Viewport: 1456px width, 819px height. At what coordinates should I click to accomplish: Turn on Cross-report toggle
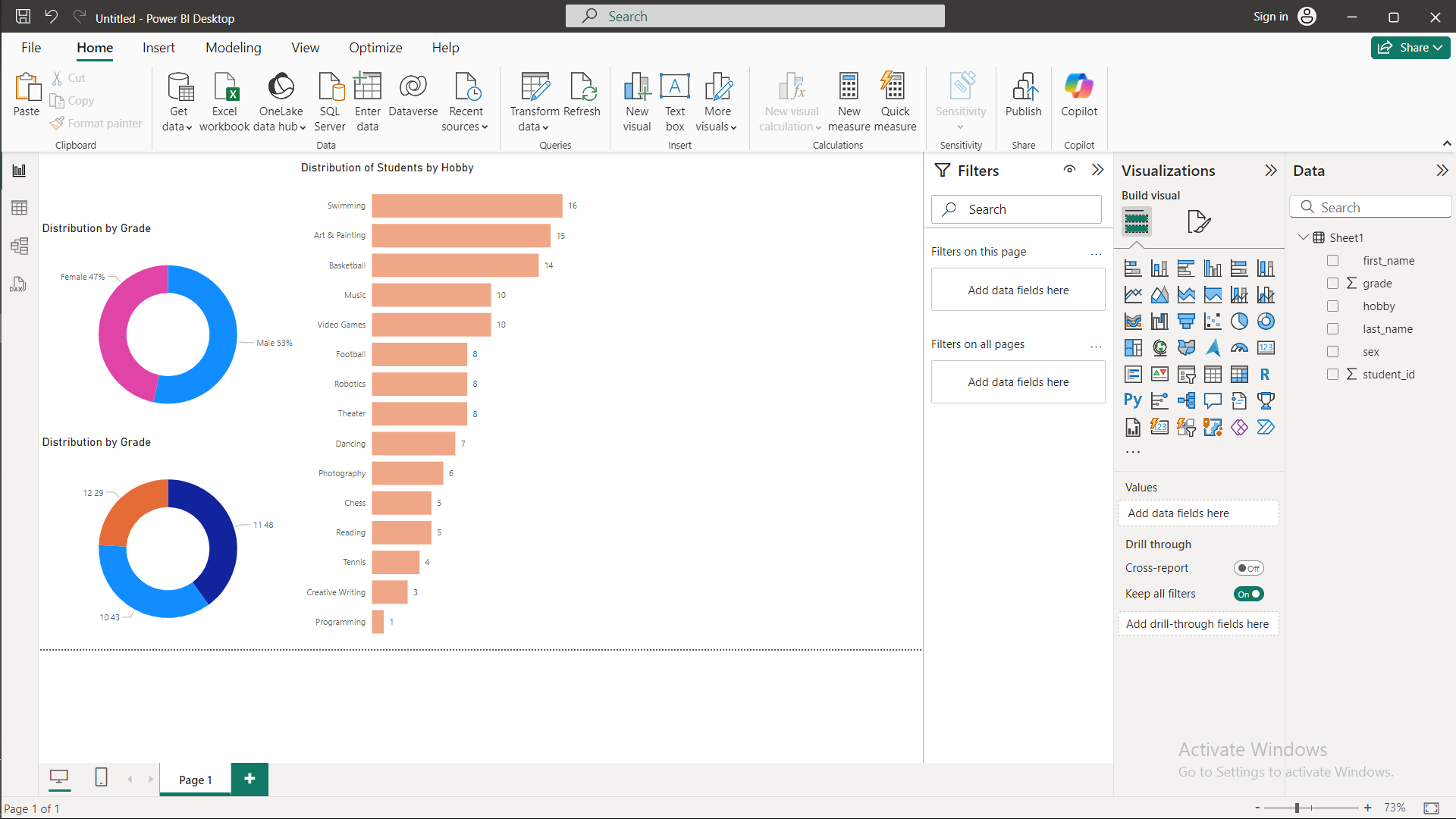1248,568
